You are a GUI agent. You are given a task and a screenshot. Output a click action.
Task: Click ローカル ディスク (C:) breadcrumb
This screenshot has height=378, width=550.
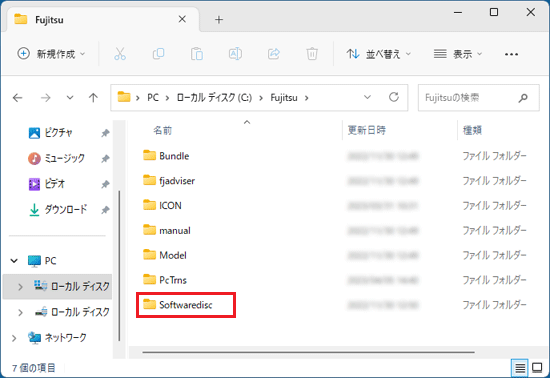coord(214,98)
